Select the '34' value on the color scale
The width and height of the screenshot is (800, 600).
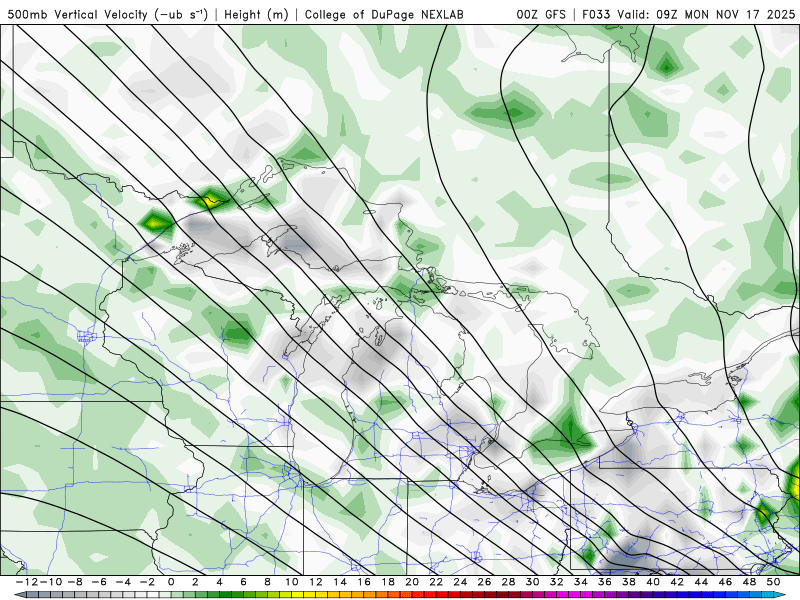(x=581, y=582)
